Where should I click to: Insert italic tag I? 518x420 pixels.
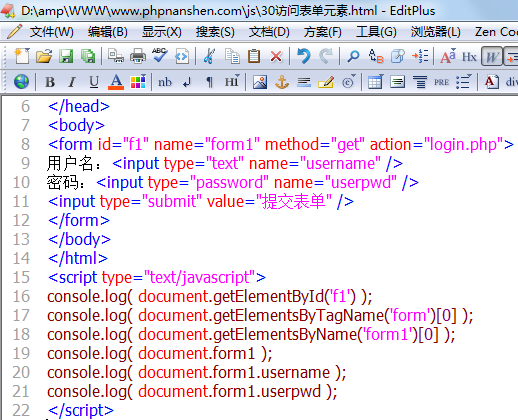pyautogui.click(x=72, y=82)
